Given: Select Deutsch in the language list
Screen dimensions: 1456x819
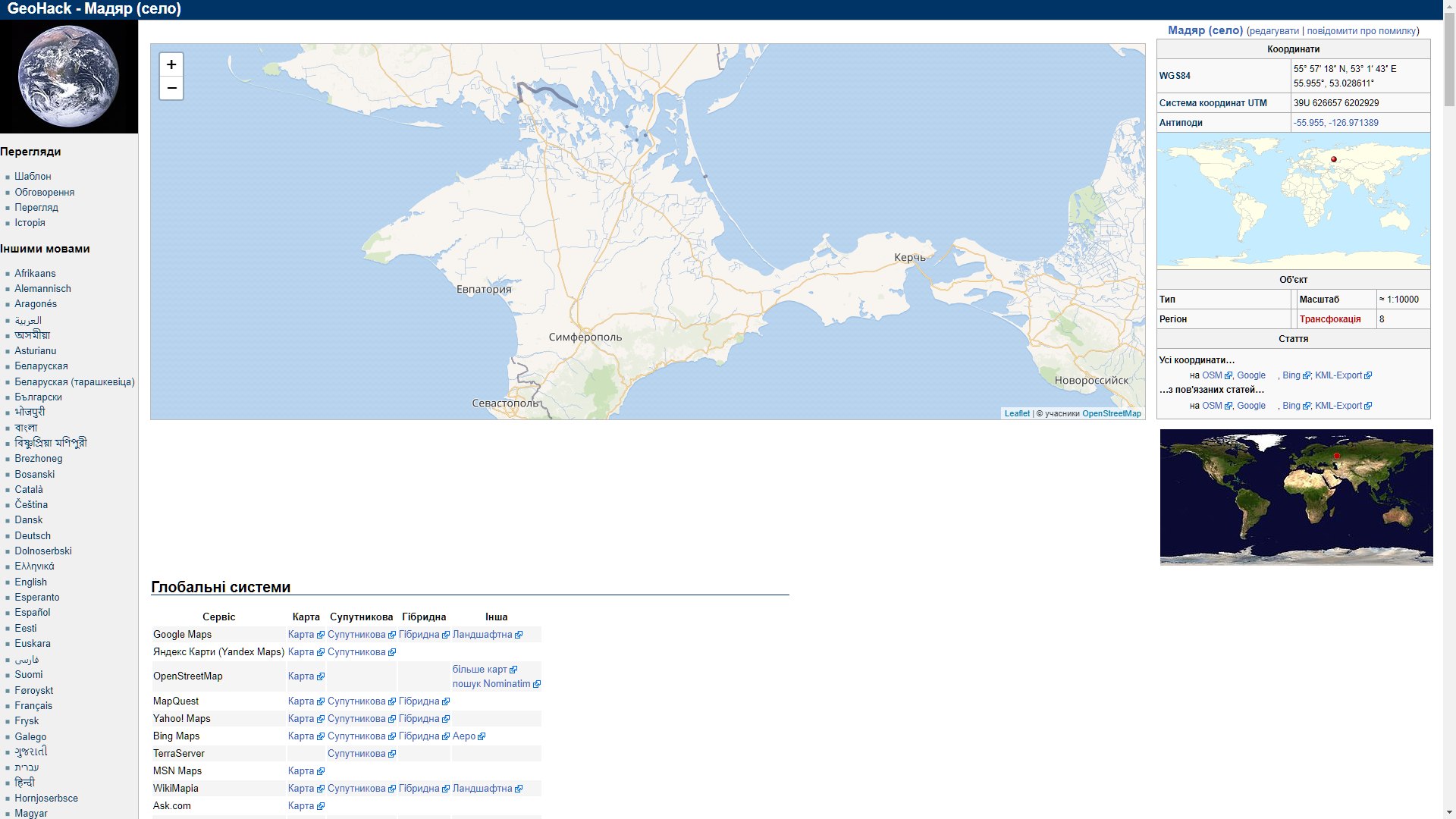Looking at the screenshot, I should tap(33, 535).
